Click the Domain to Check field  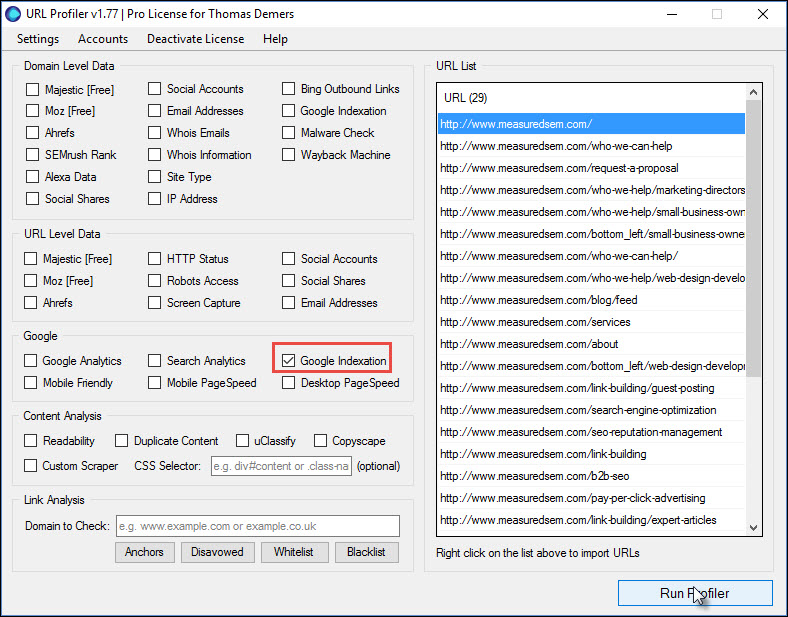coord(258,526)
